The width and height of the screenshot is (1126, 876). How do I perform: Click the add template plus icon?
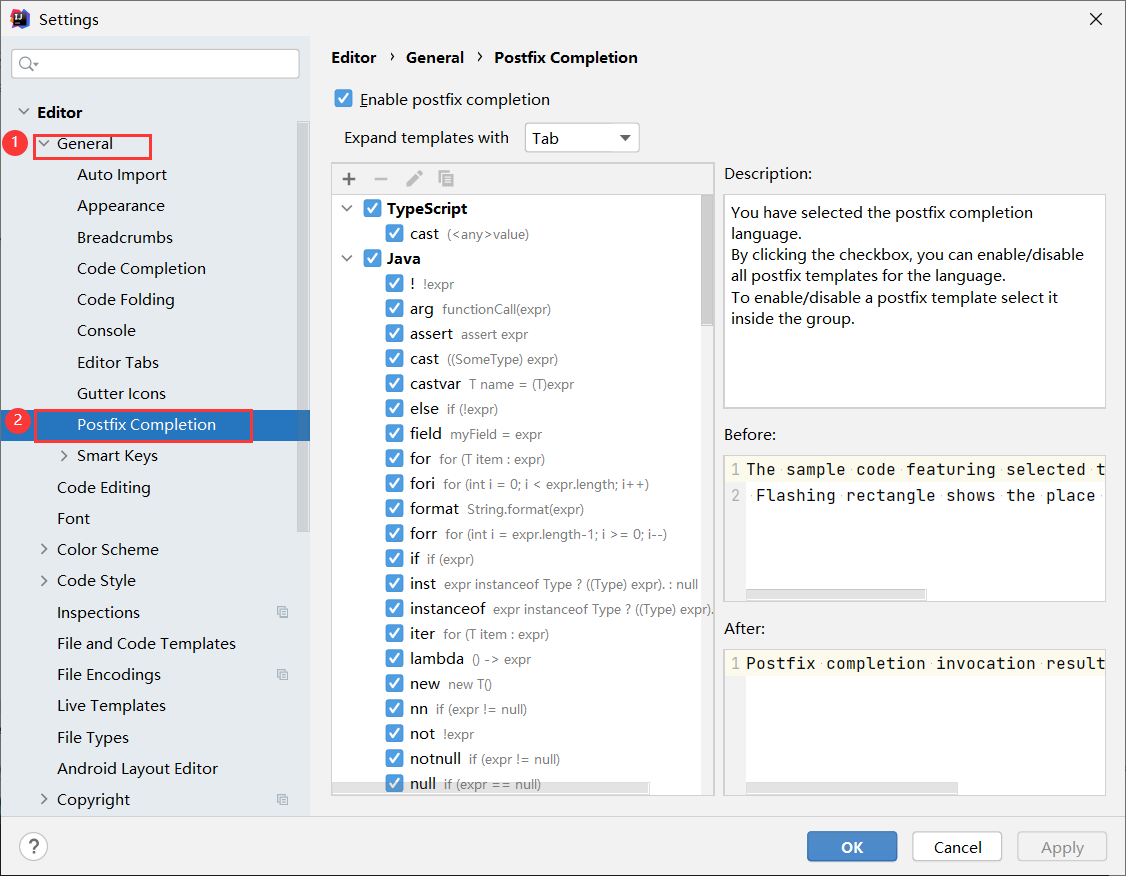coord(349,179)
